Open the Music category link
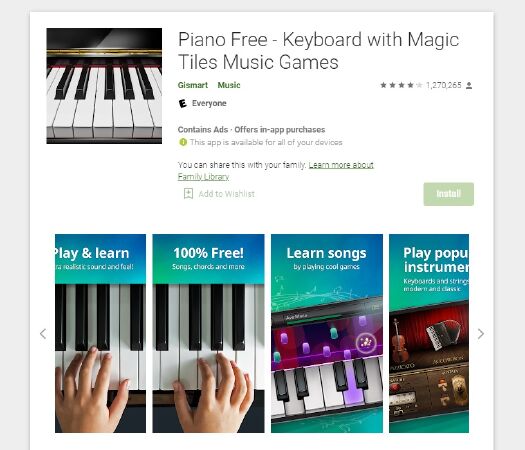Image resolution: width=525 pixels, height=450 pixels. click(229, 85)
